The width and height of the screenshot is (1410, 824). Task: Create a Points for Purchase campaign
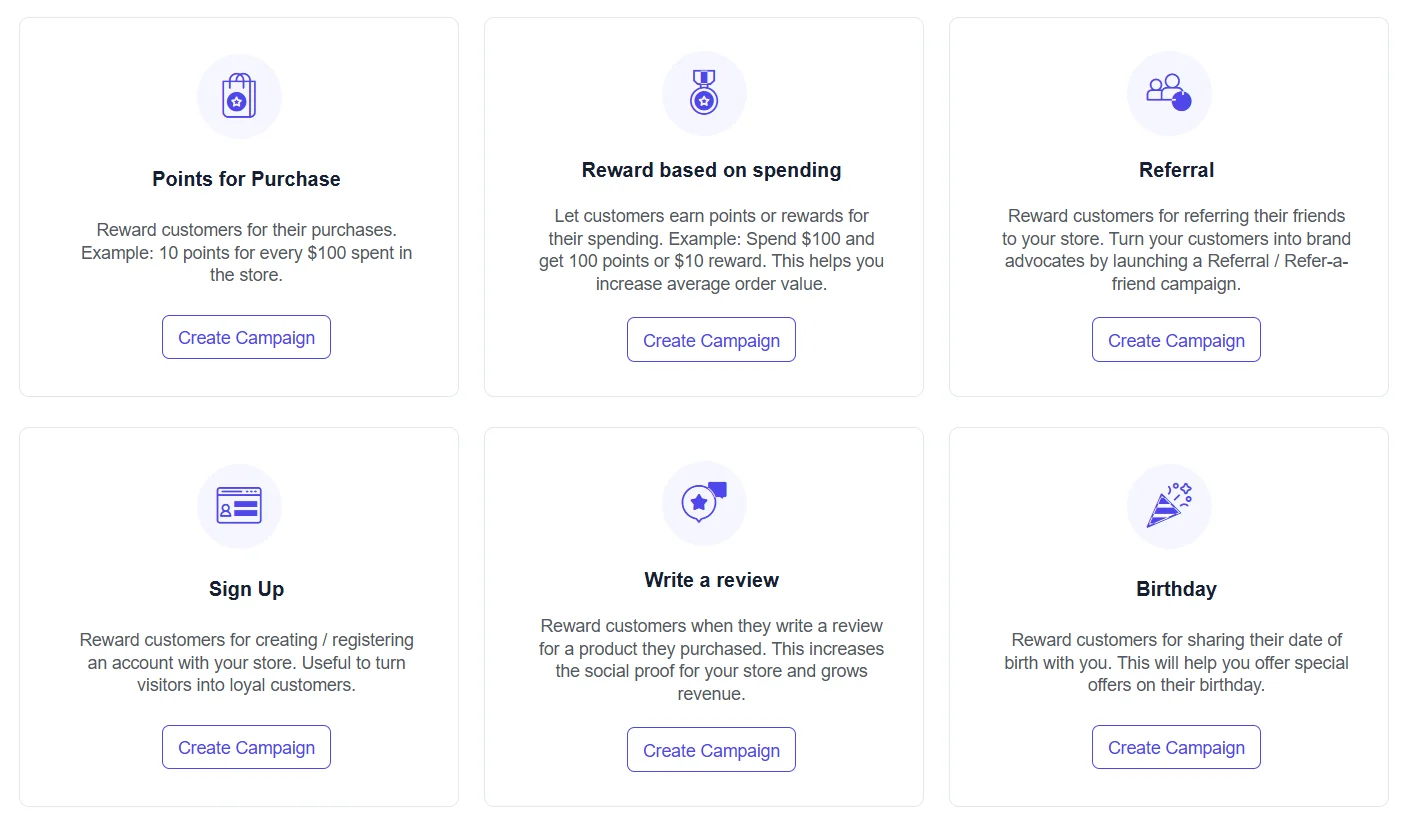tap(246, 338)
